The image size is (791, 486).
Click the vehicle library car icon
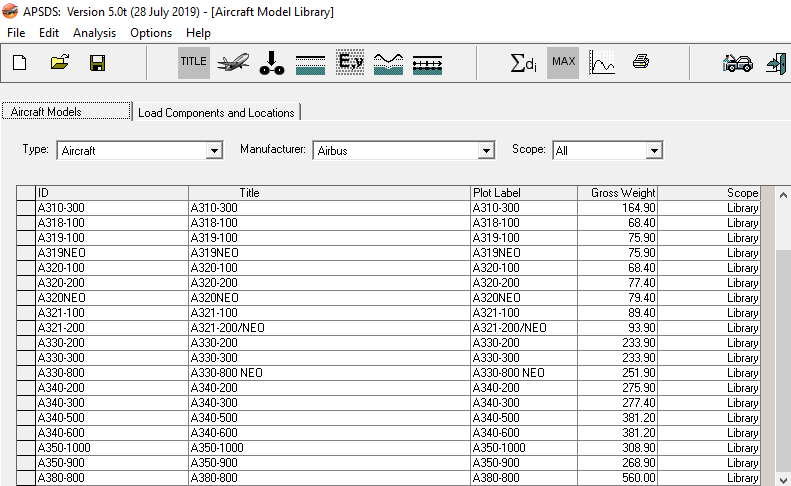click(x=738, y=64)
